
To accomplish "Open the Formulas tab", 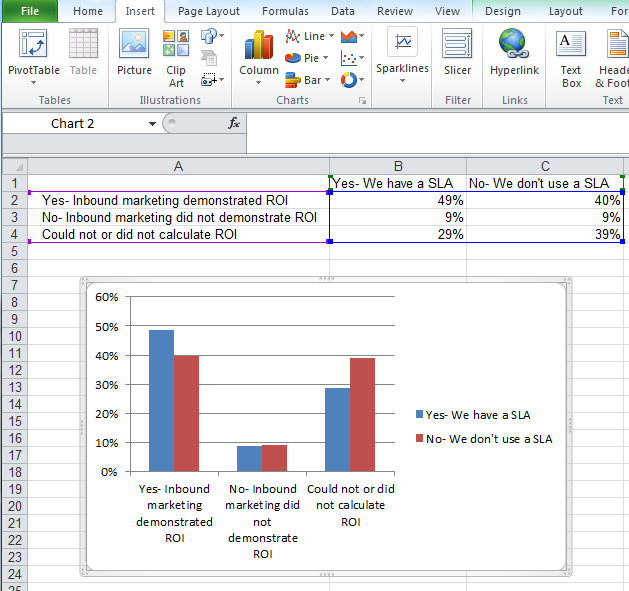I will click(x=285, y=11).
